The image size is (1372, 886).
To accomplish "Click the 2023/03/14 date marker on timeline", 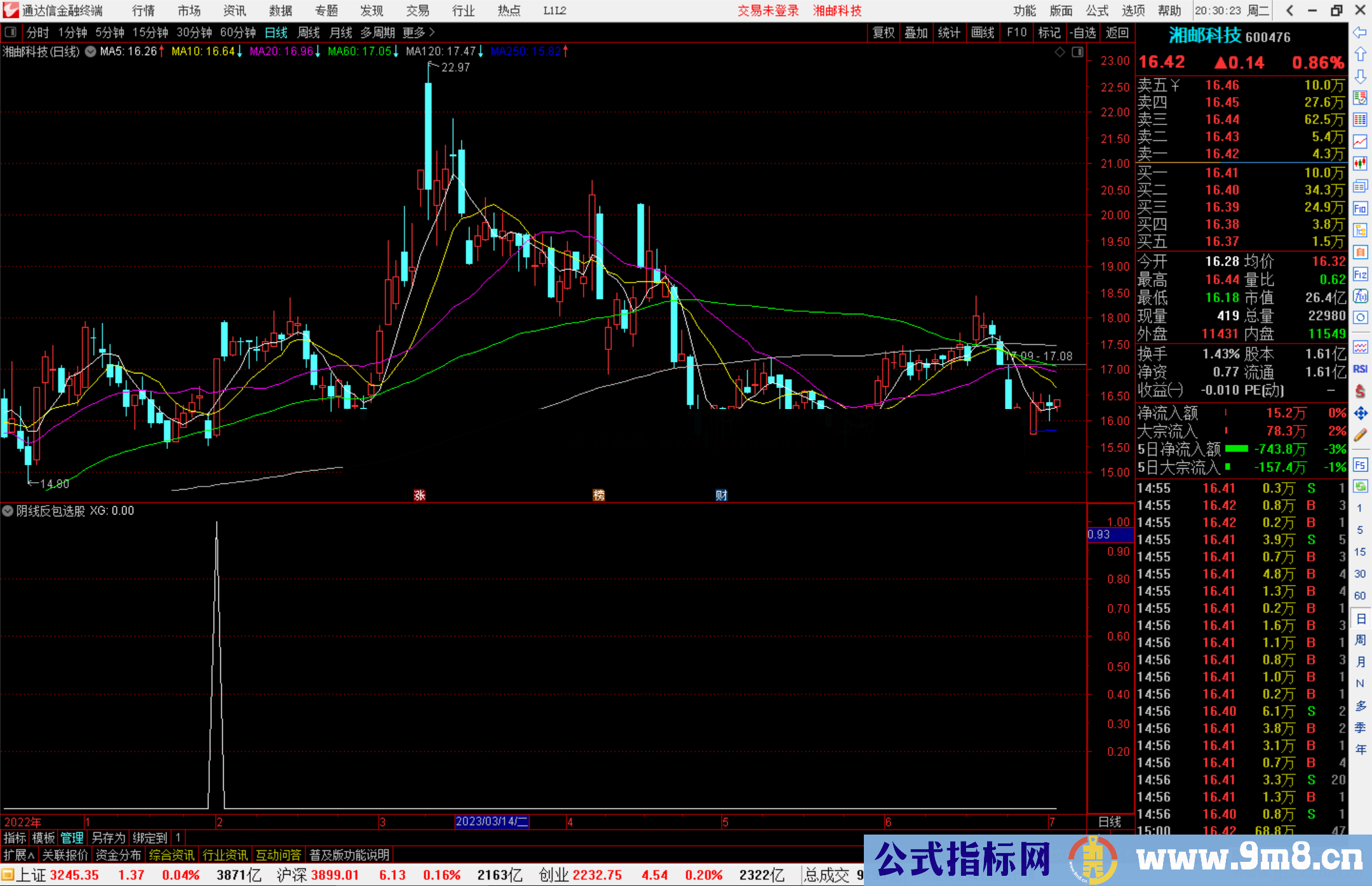I will [491, 821].
